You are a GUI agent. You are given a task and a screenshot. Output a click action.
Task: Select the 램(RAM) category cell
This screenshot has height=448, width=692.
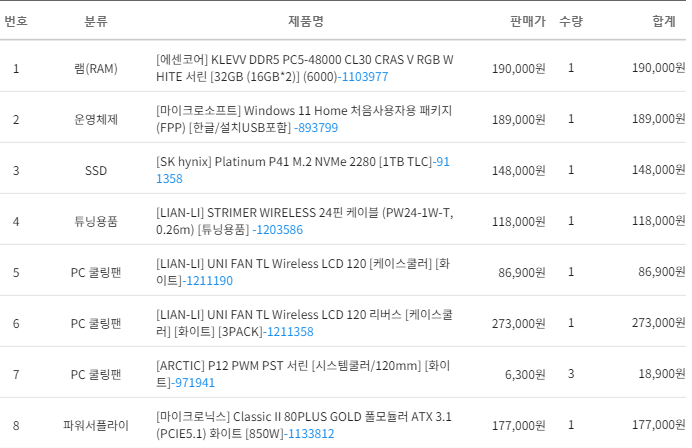tap(96, 68)
